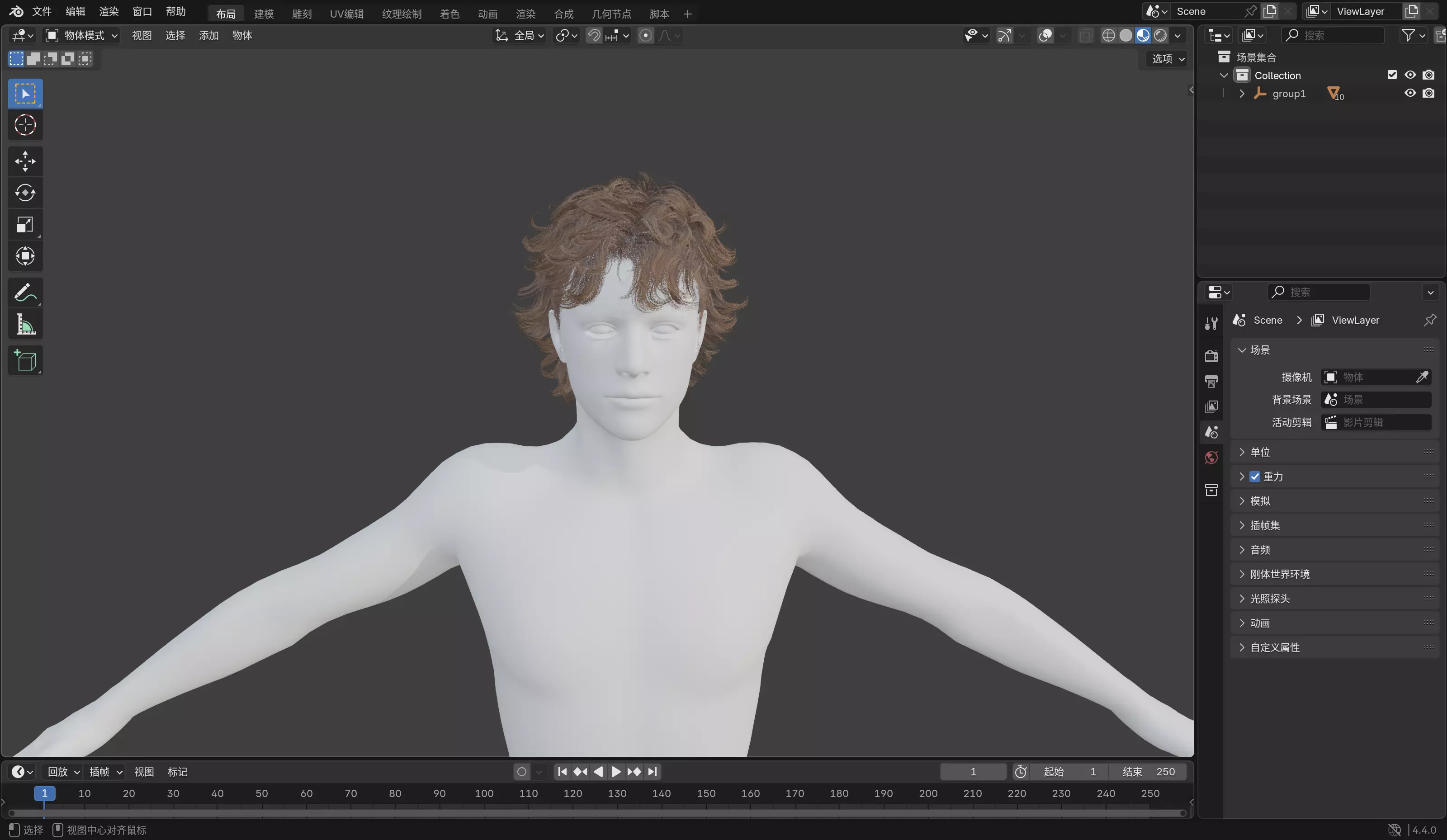
Task: Open the World properties tab
Action: coord(1211,458)
